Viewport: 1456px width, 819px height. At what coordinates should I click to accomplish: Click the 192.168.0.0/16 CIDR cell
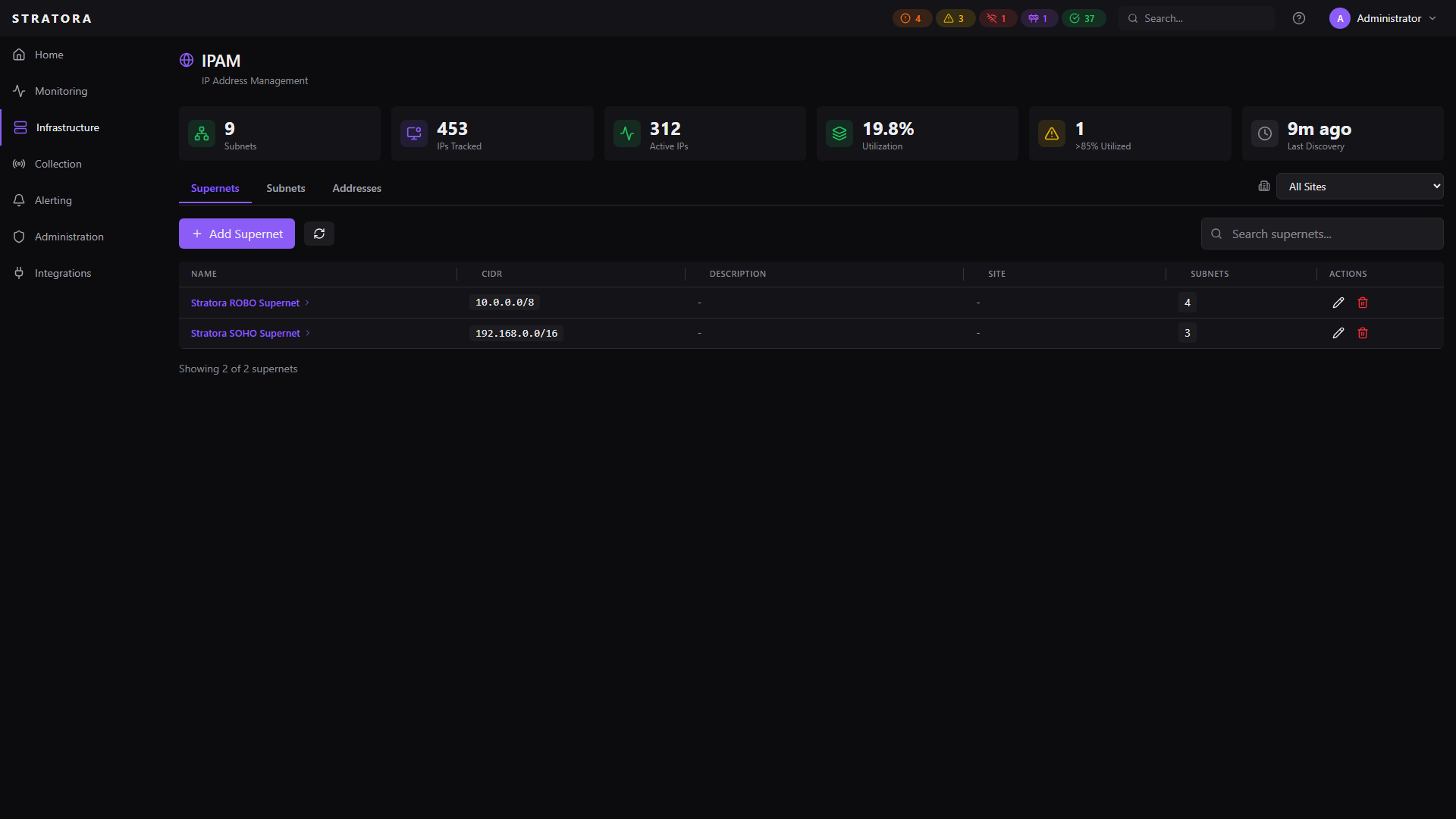pyautogui.click(x=516, y=333)
